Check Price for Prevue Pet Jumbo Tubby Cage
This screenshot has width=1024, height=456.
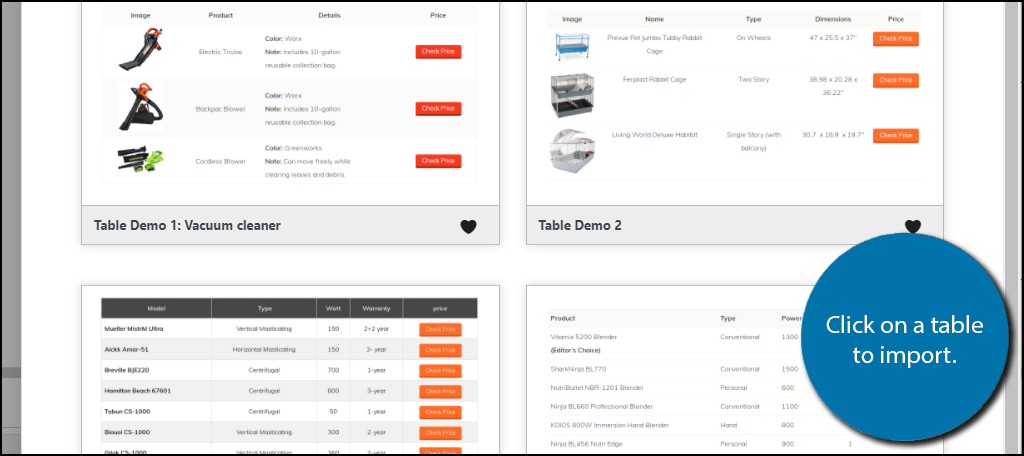[895, 39]
